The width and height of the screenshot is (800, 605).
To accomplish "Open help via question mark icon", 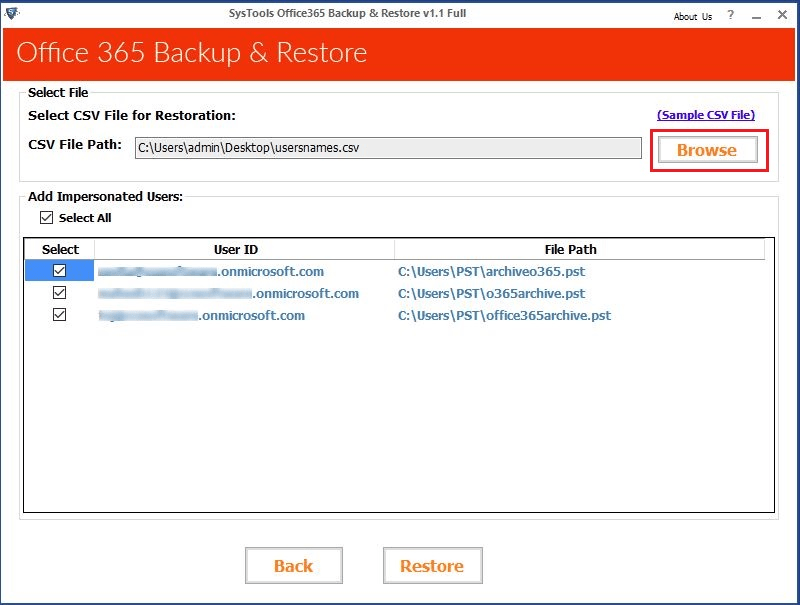I will click(x=731, y=16).
